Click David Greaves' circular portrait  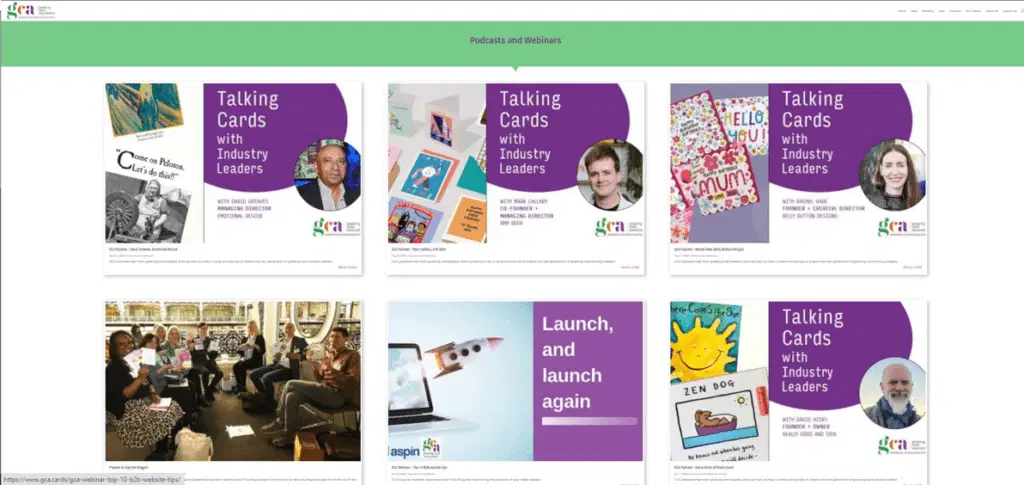pos(327,175)
